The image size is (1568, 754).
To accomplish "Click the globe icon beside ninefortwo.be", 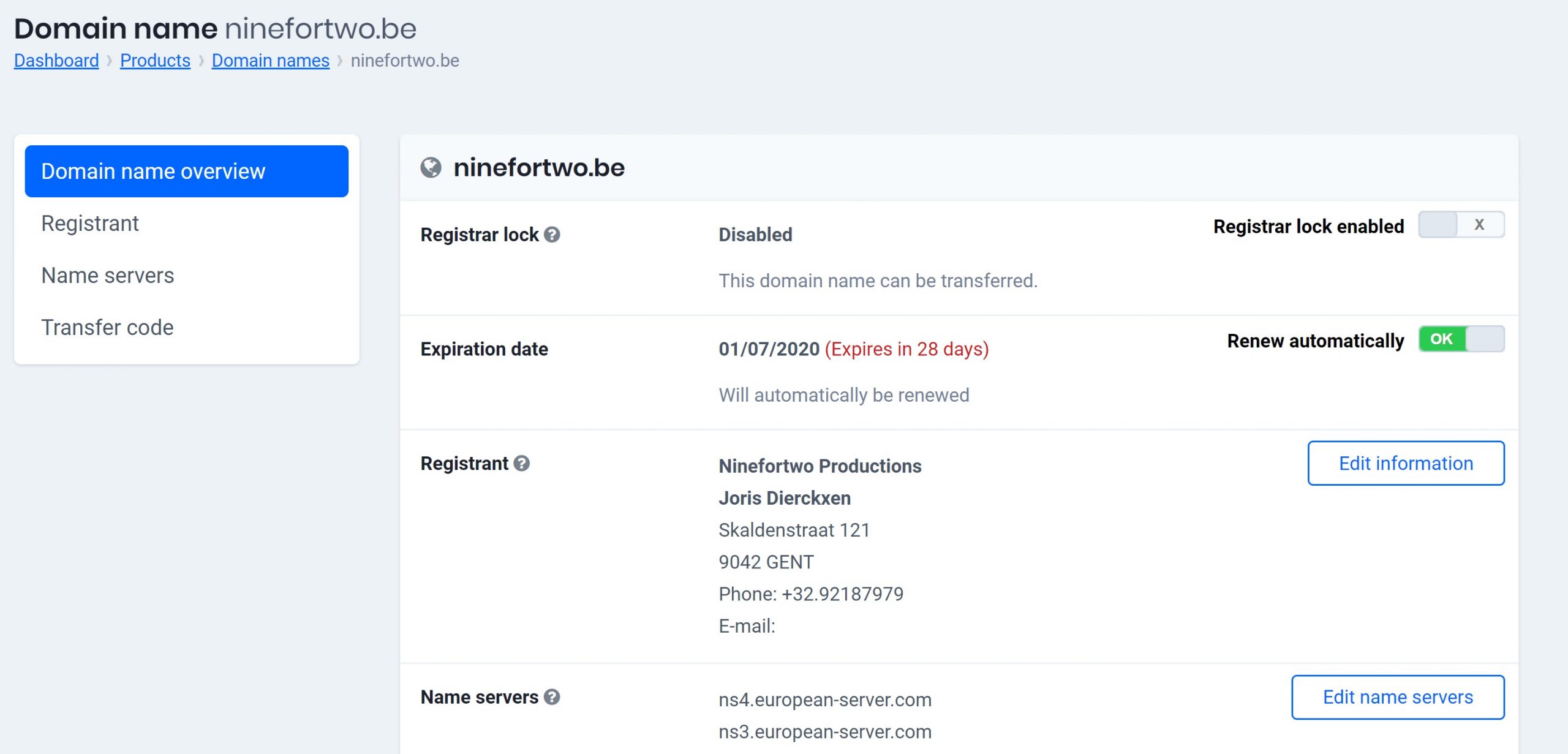I will (x=432, y=169).
